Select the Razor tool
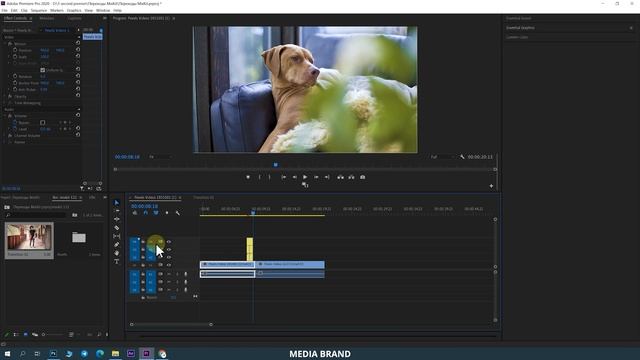640x360 pixels. pos(117,228)
